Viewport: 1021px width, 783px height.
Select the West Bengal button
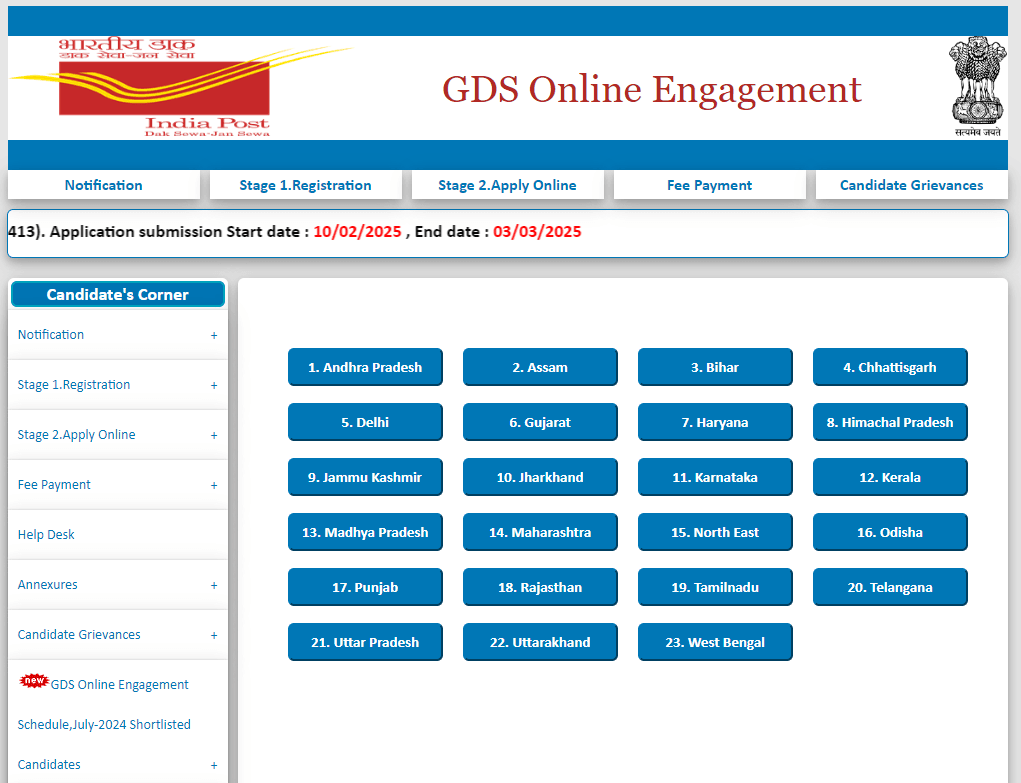tap(715, 642)
